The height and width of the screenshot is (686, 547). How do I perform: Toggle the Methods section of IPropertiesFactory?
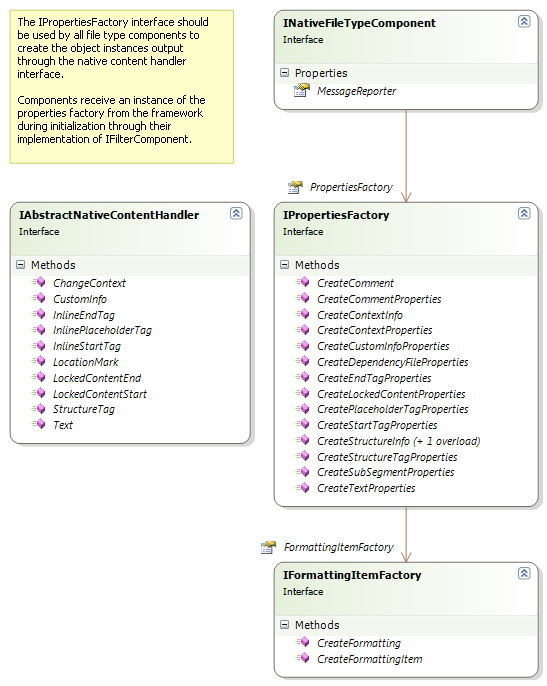(x=284, y=265)
